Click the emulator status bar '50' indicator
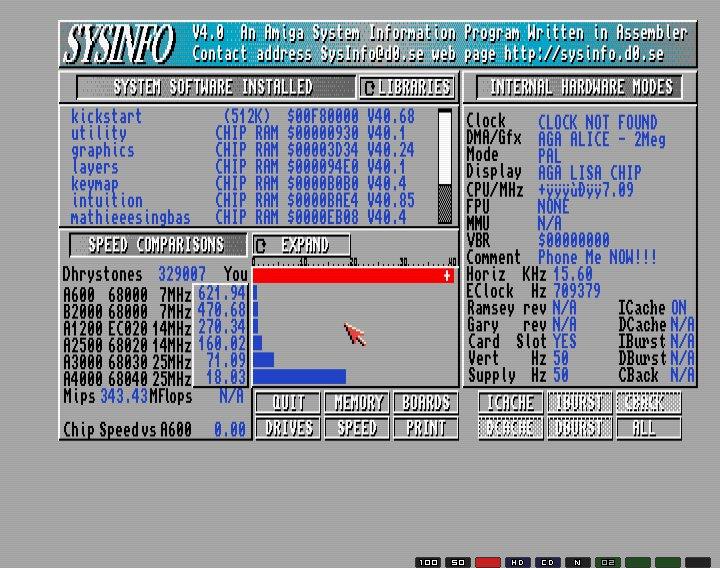Viewport: 720px width, 568px height. 457,562
